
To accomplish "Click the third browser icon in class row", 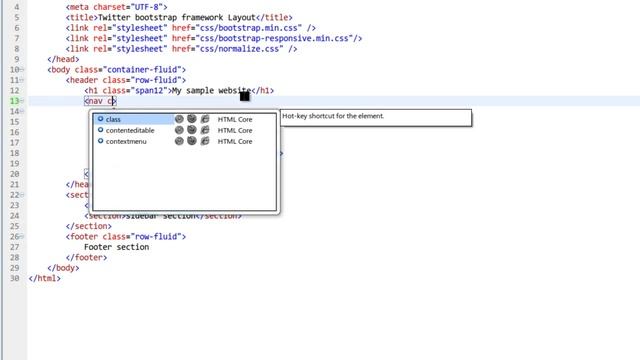I will point(205,119).
